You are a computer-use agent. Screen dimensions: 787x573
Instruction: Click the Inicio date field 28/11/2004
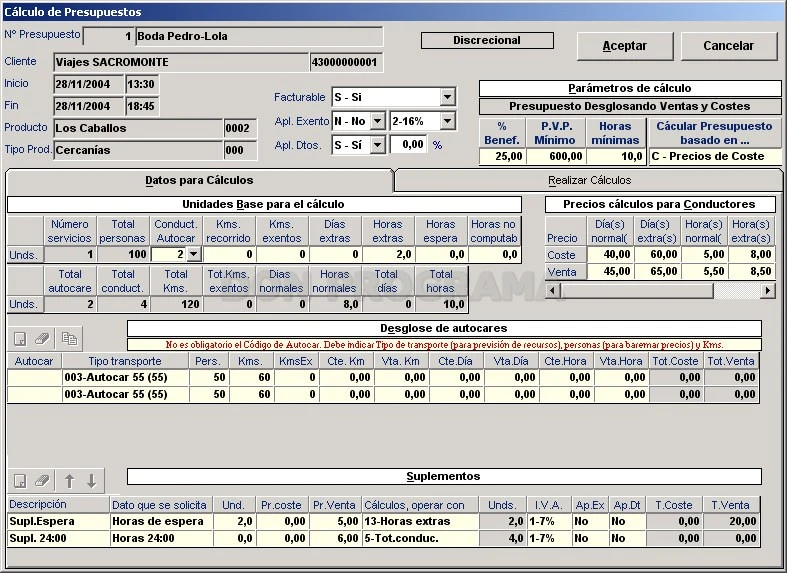(x=88, y=84)
